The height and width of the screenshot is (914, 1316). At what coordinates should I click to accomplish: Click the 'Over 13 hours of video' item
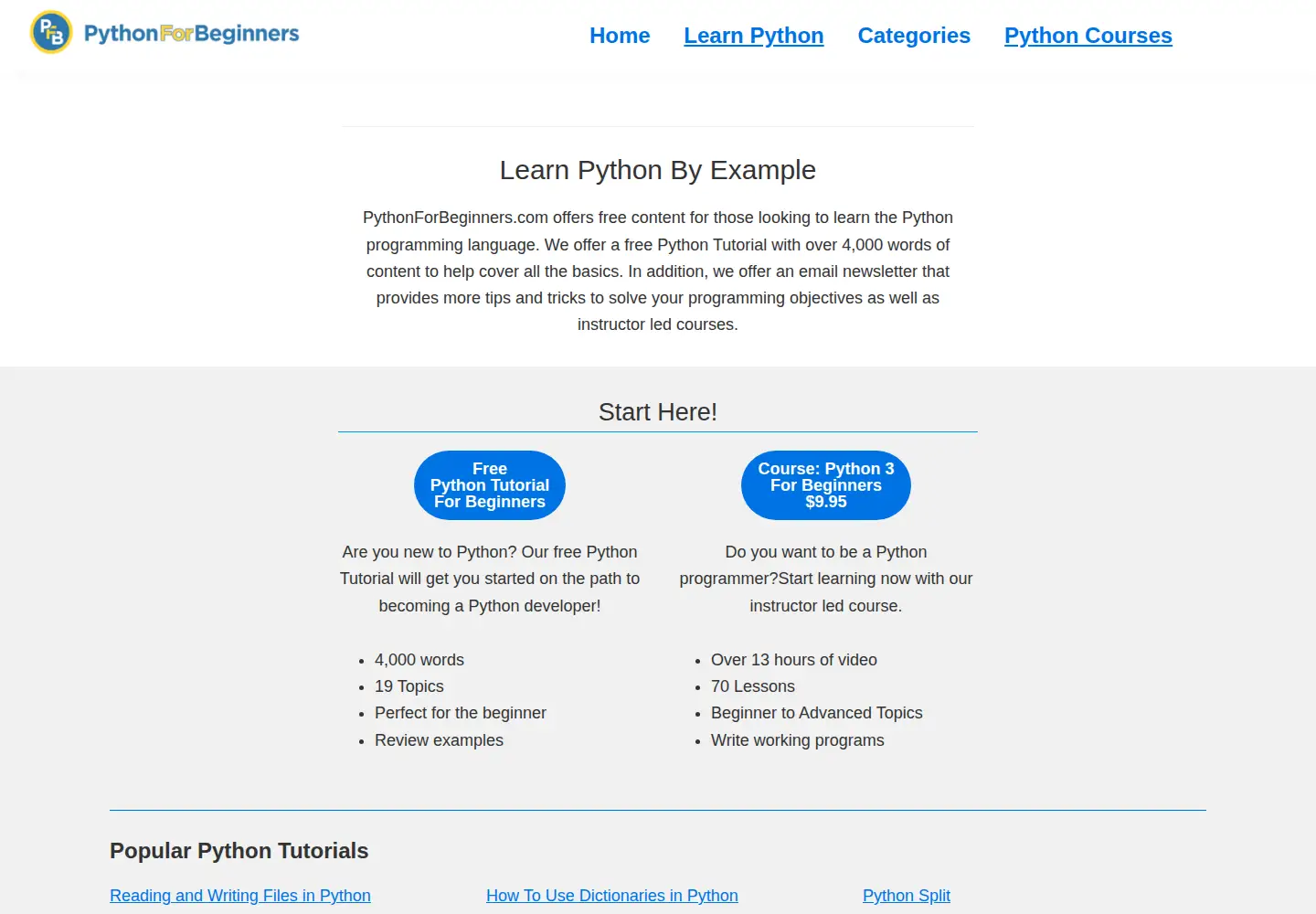(x=794, y=660)
